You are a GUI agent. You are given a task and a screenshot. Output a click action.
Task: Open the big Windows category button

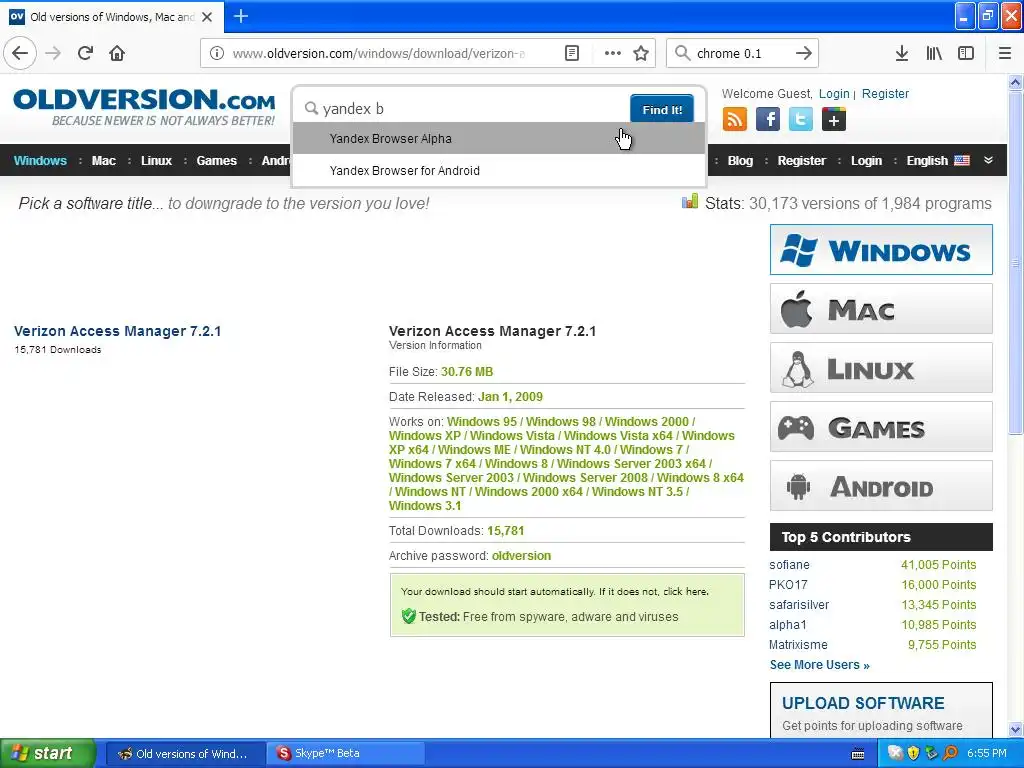[x=881, y=249]
